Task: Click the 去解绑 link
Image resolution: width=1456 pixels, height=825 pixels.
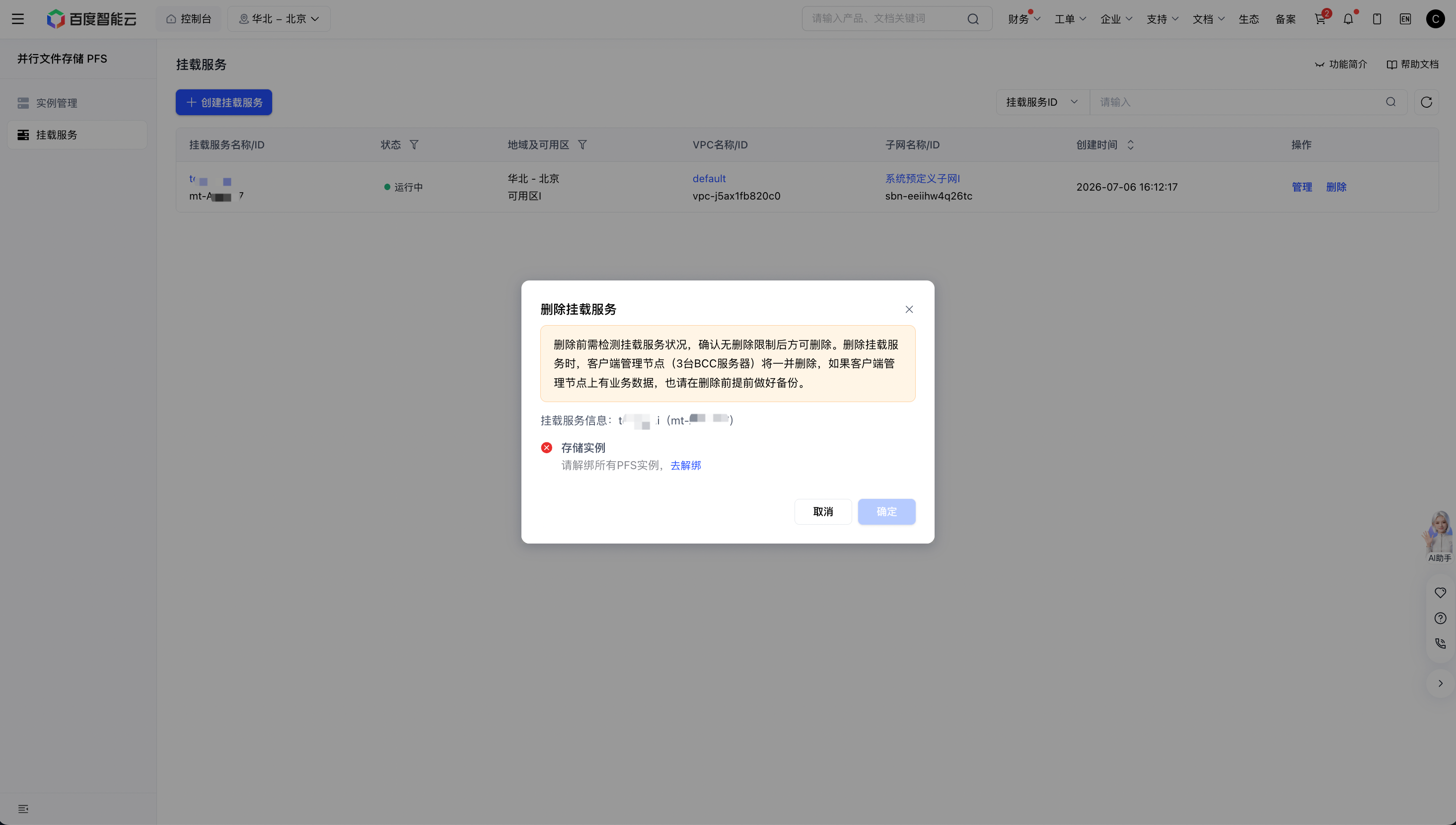Action: [x=686, y=465]
